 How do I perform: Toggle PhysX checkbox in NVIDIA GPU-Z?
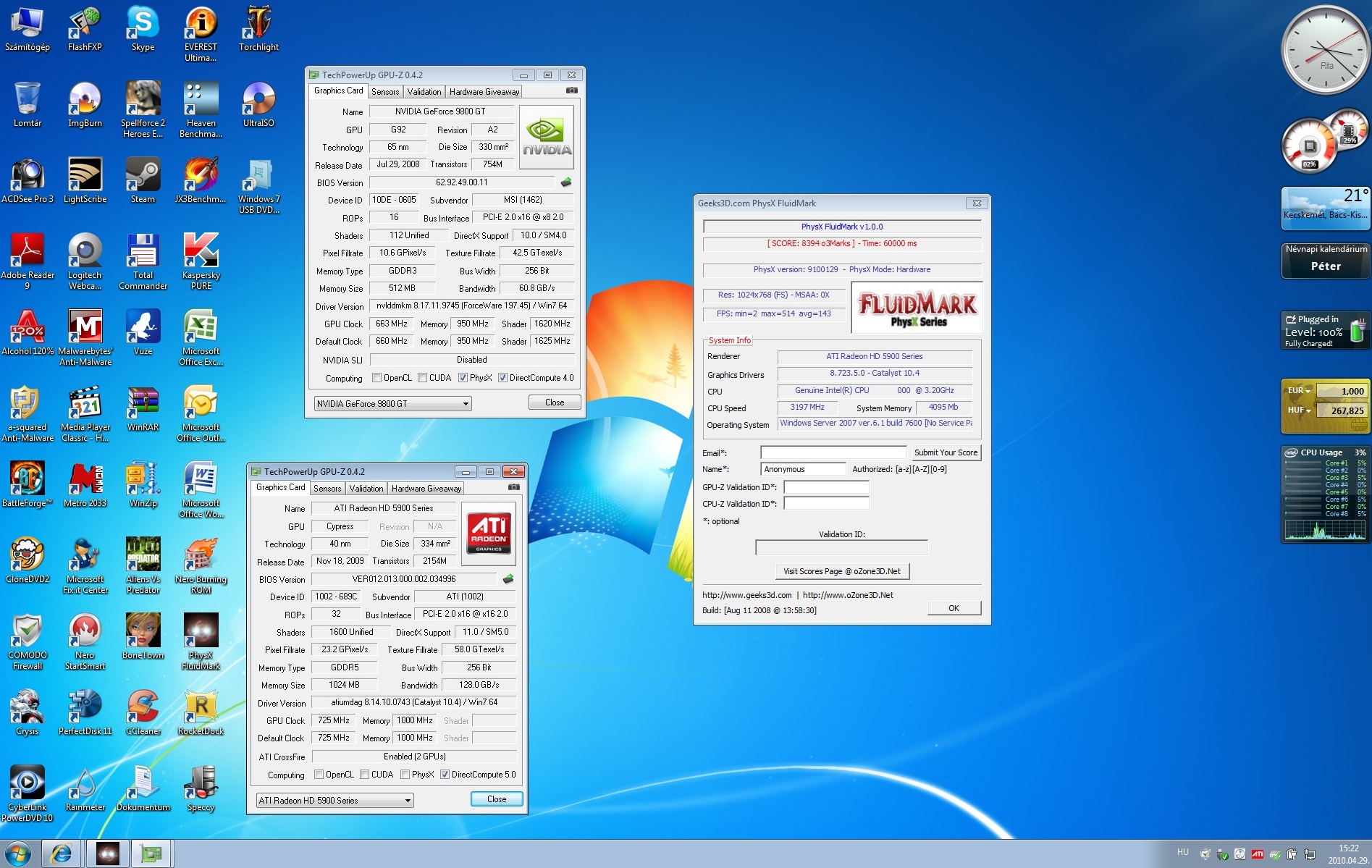(463, 378)
